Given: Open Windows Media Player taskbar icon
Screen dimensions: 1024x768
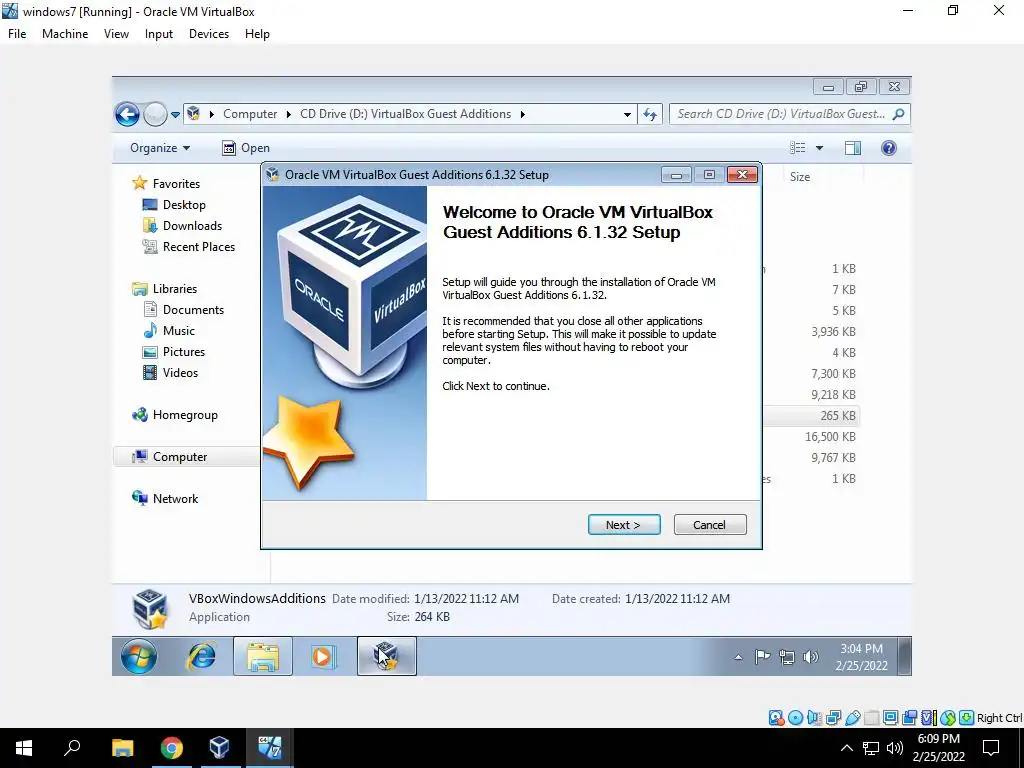Looking at the screenshot, I should tap(323, 656).
